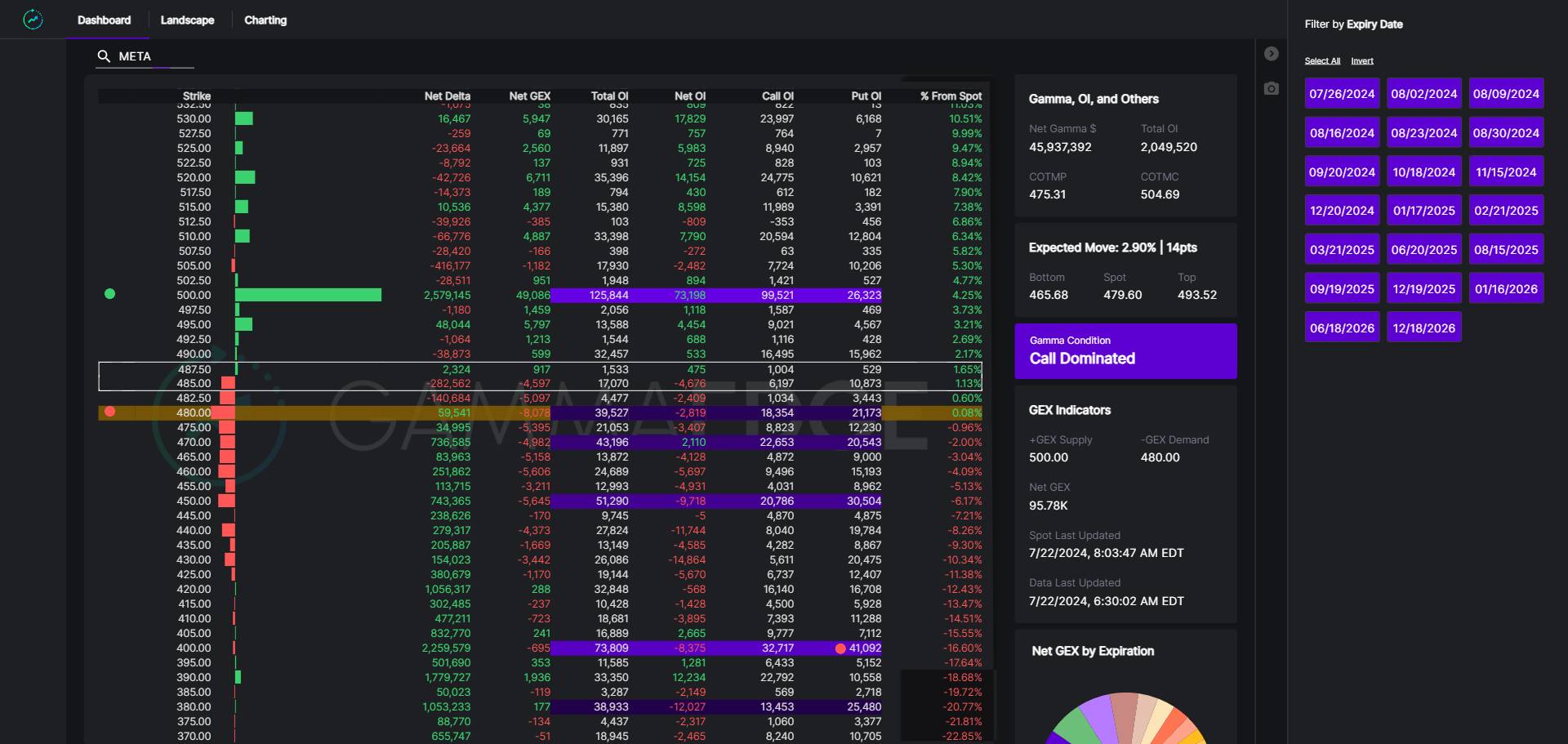This screenshot has height=744, width=1568.
Task: Select the 02/21/2025 expiry button
Action: tap(1506, 211)
